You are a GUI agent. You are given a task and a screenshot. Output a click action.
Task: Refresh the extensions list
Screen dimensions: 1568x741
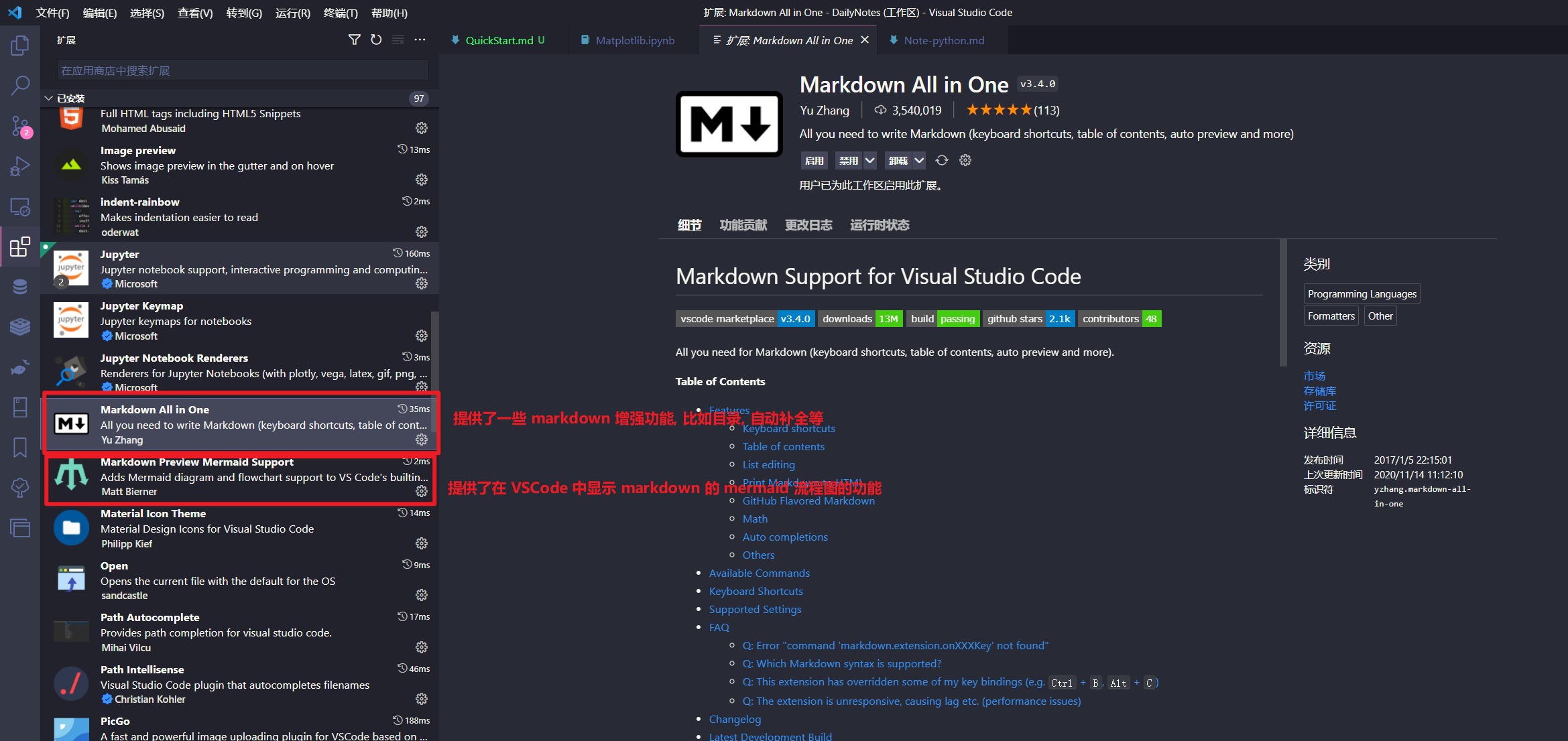(x=376, y=40)
